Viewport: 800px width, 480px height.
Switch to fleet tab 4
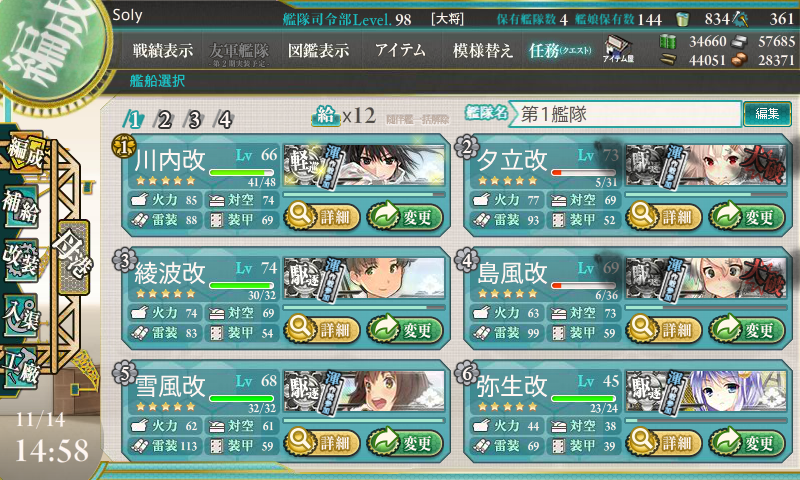[x=224, y=120]
